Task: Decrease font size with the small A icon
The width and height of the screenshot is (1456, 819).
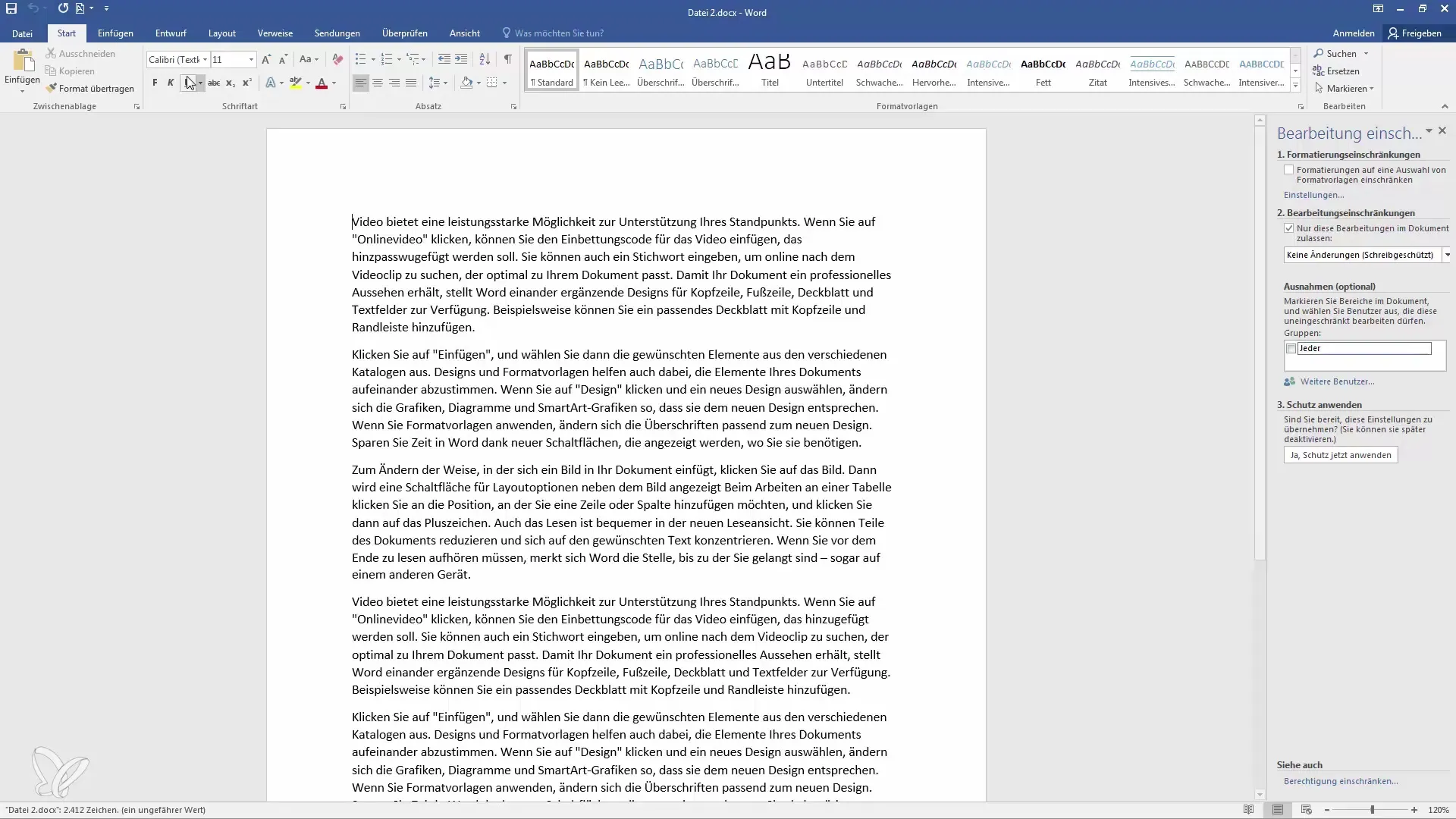Action: [x=283, y=59]
